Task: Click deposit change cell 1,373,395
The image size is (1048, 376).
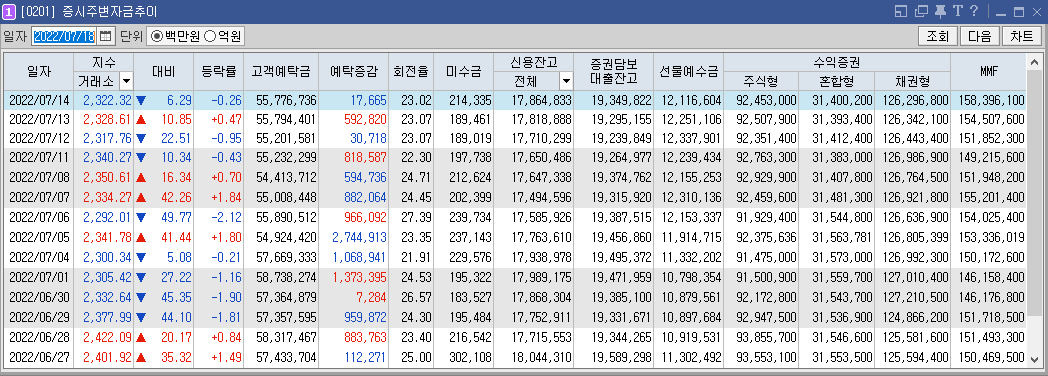Action: click(359, 277)
